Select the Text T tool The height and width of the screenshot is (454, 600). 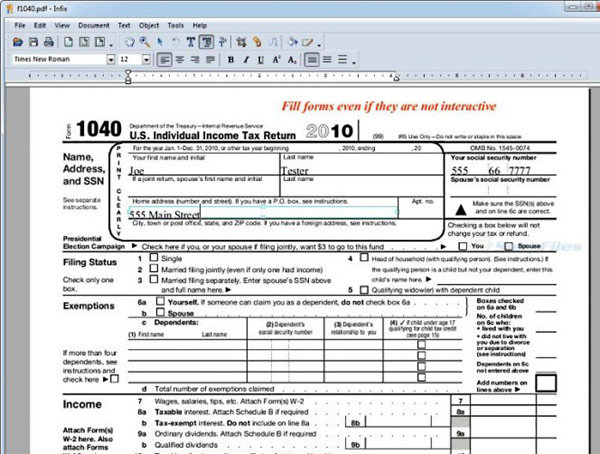191,42
